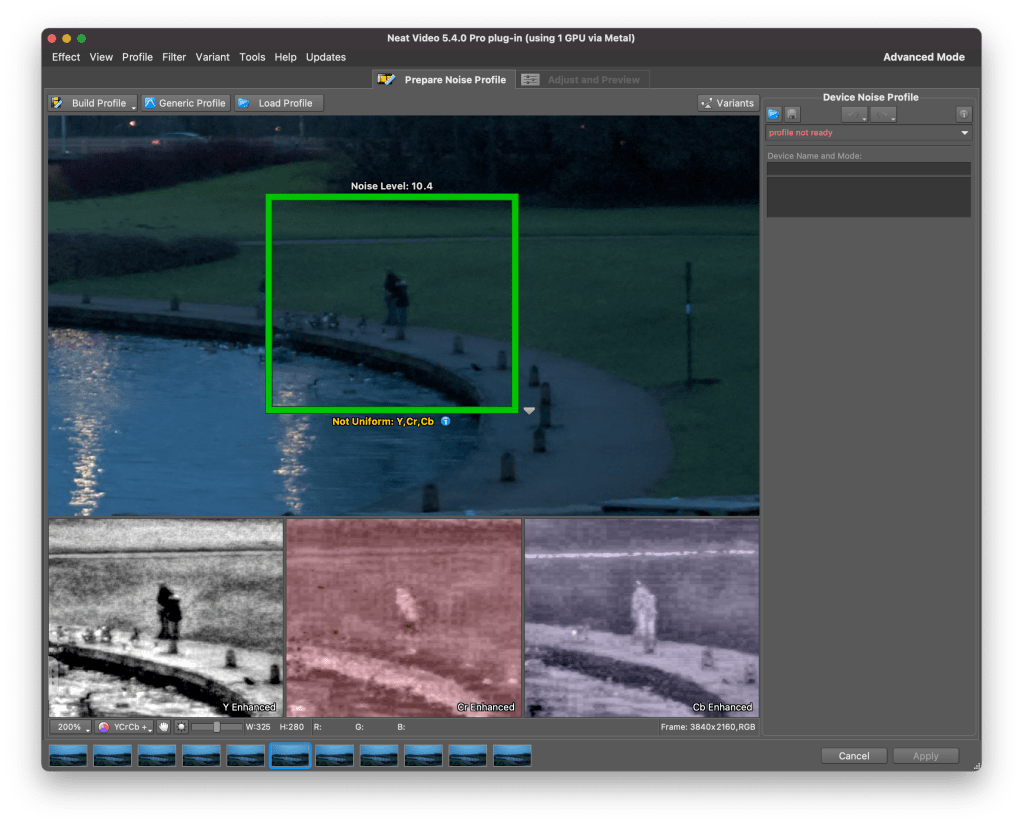The width and height of the screenshot is (1023, 826).
Task: Switch to Adjust and Preview tab
Action: [x=582, y=80]
